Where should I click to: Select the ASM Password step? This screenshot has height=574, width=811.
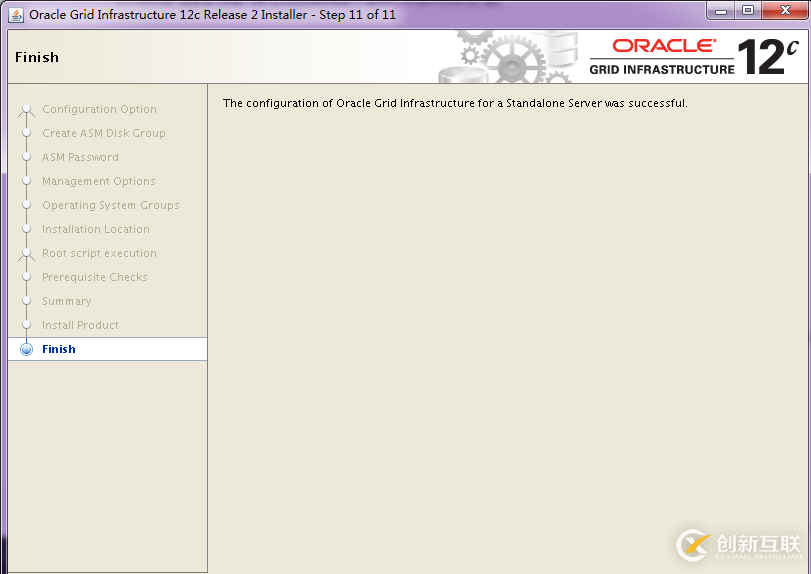[x=80, y=157]
